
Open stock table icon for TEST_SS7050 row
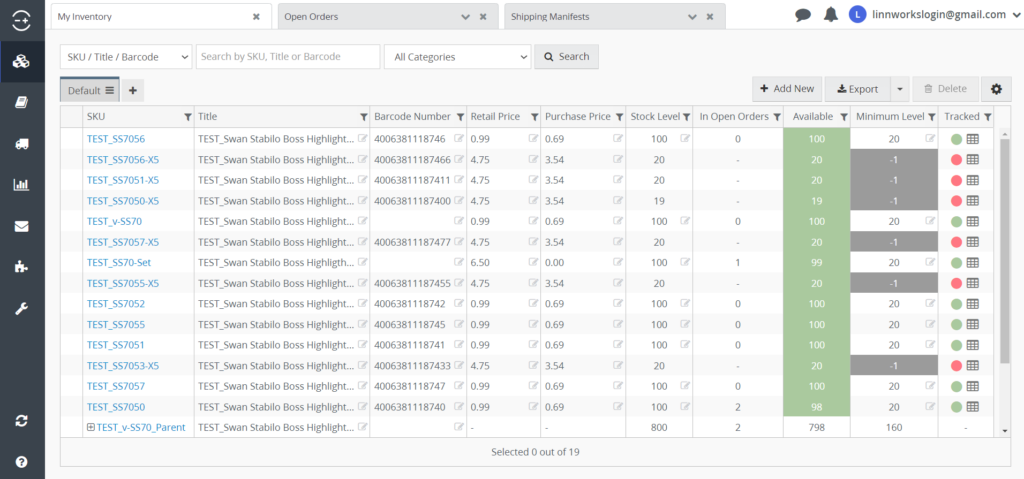click(972, 406)
